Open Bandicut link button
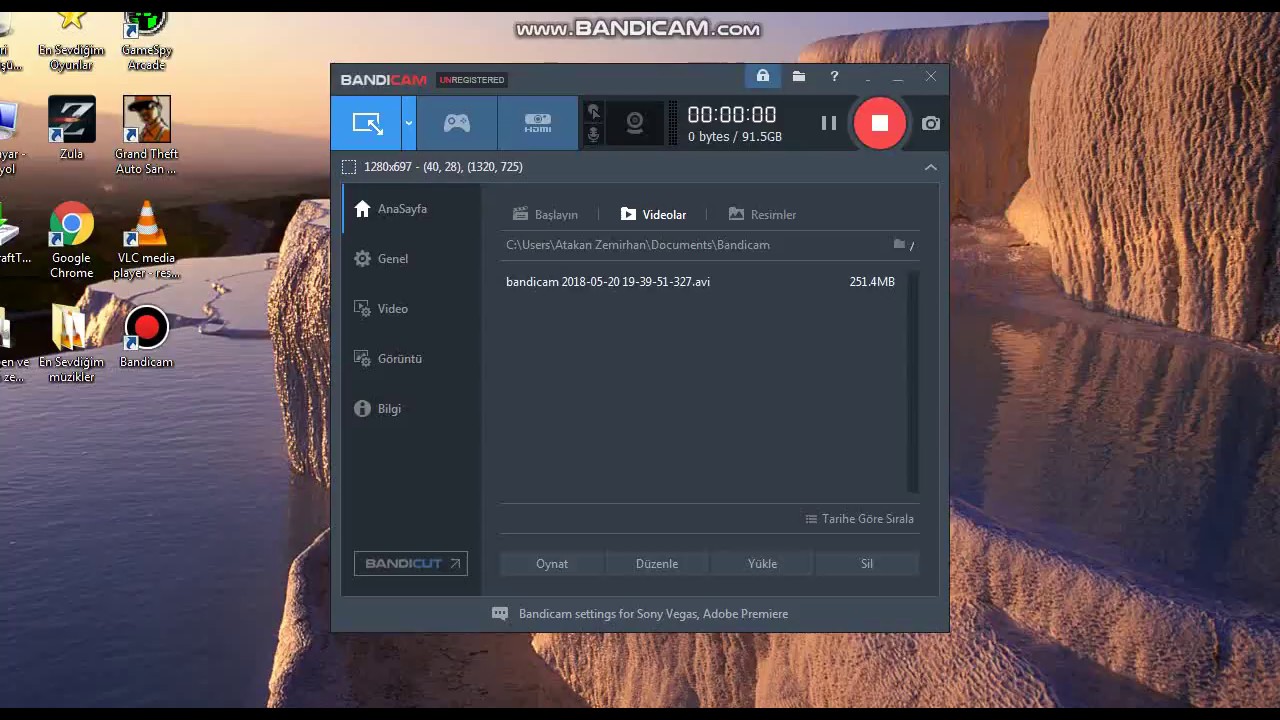The height and width of the screenshot is (720, 1280). point(411,564)
